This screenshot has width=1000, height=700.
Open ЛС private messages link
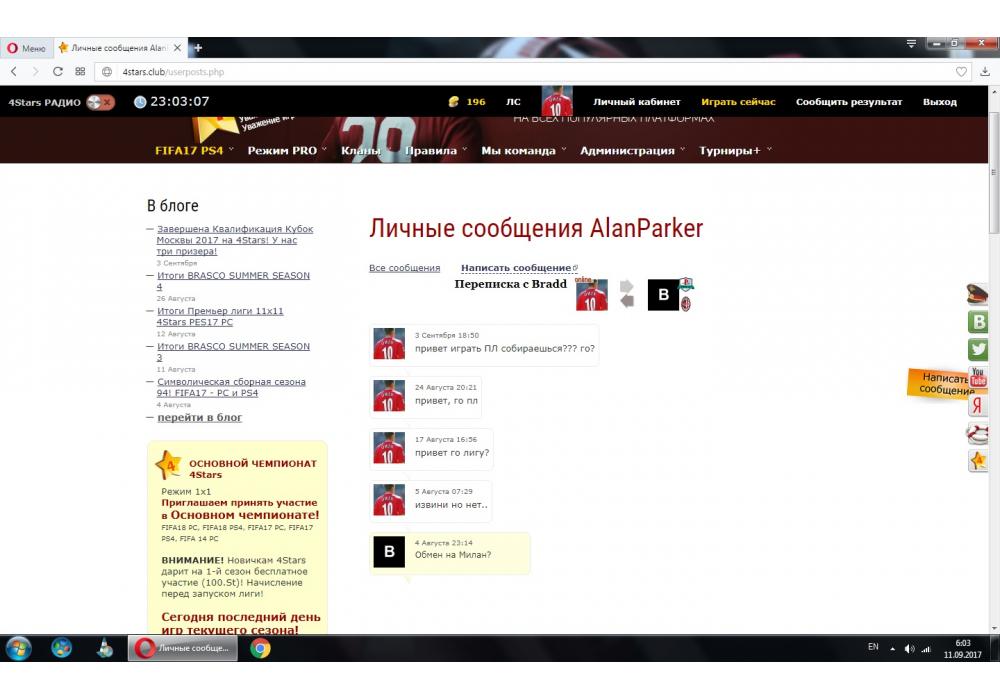pos(513,102)
